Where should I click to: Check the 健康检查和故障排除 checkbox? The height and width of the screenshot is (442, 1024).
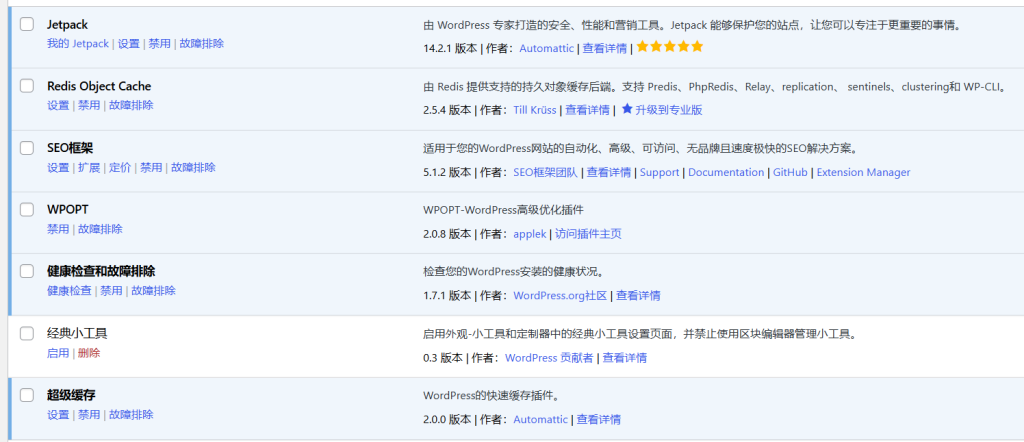27,272
